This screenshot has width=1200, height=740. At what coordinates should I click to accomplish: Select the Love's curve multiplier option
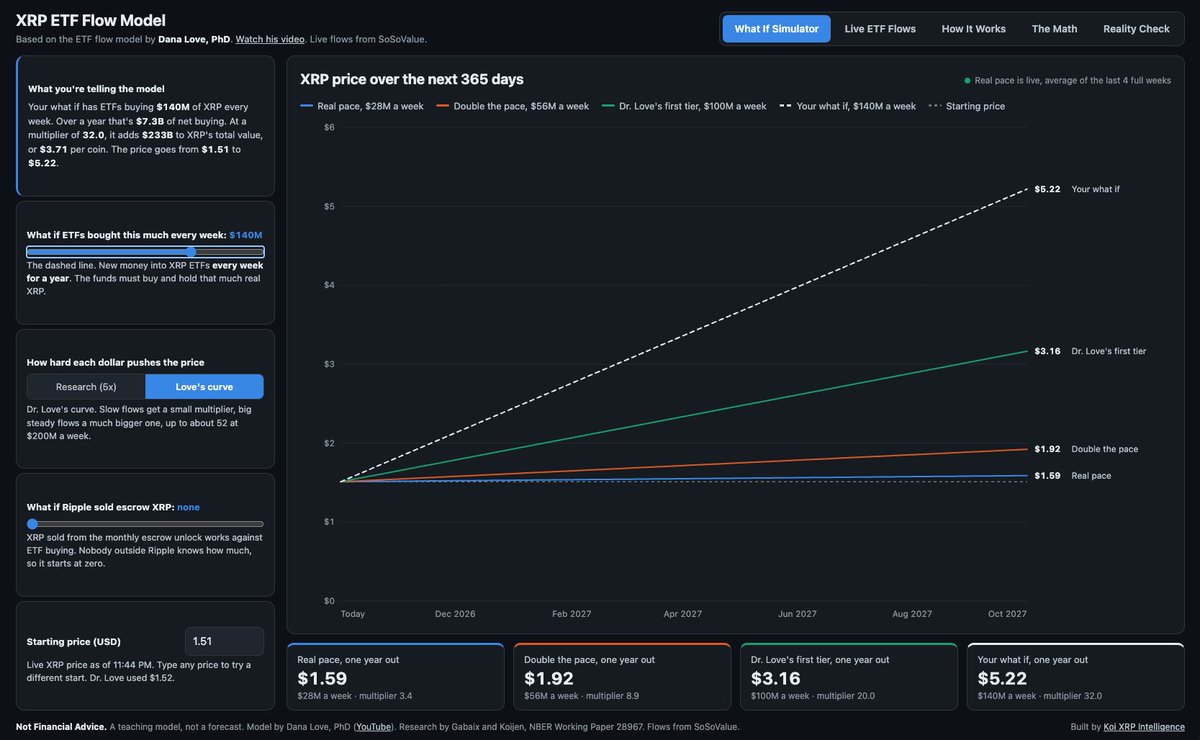click(204, 386)
